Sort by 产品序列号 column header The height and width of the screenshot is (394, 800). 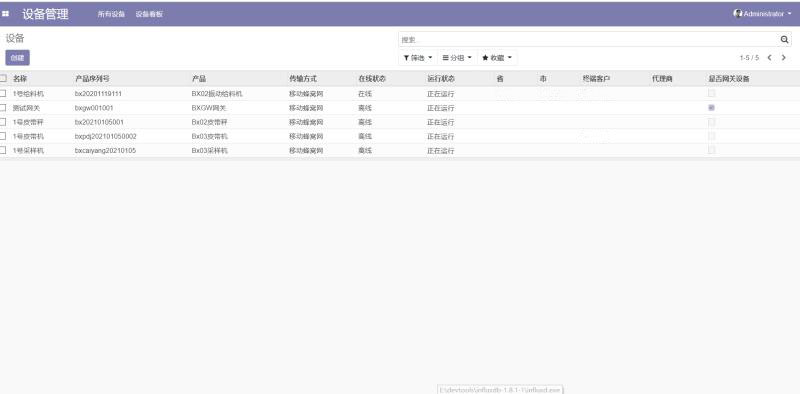coord(92,79)
